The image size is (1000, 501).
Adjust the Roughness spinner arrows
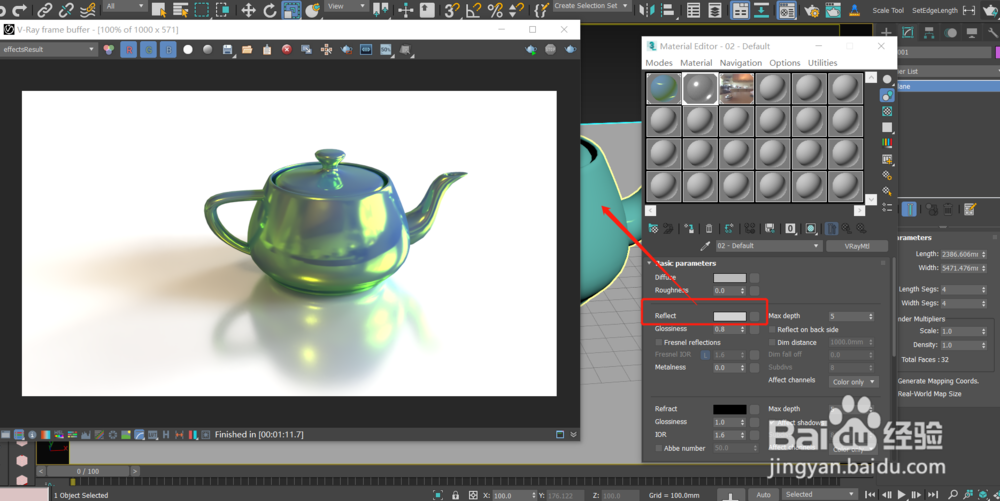(x=742, y=291)
